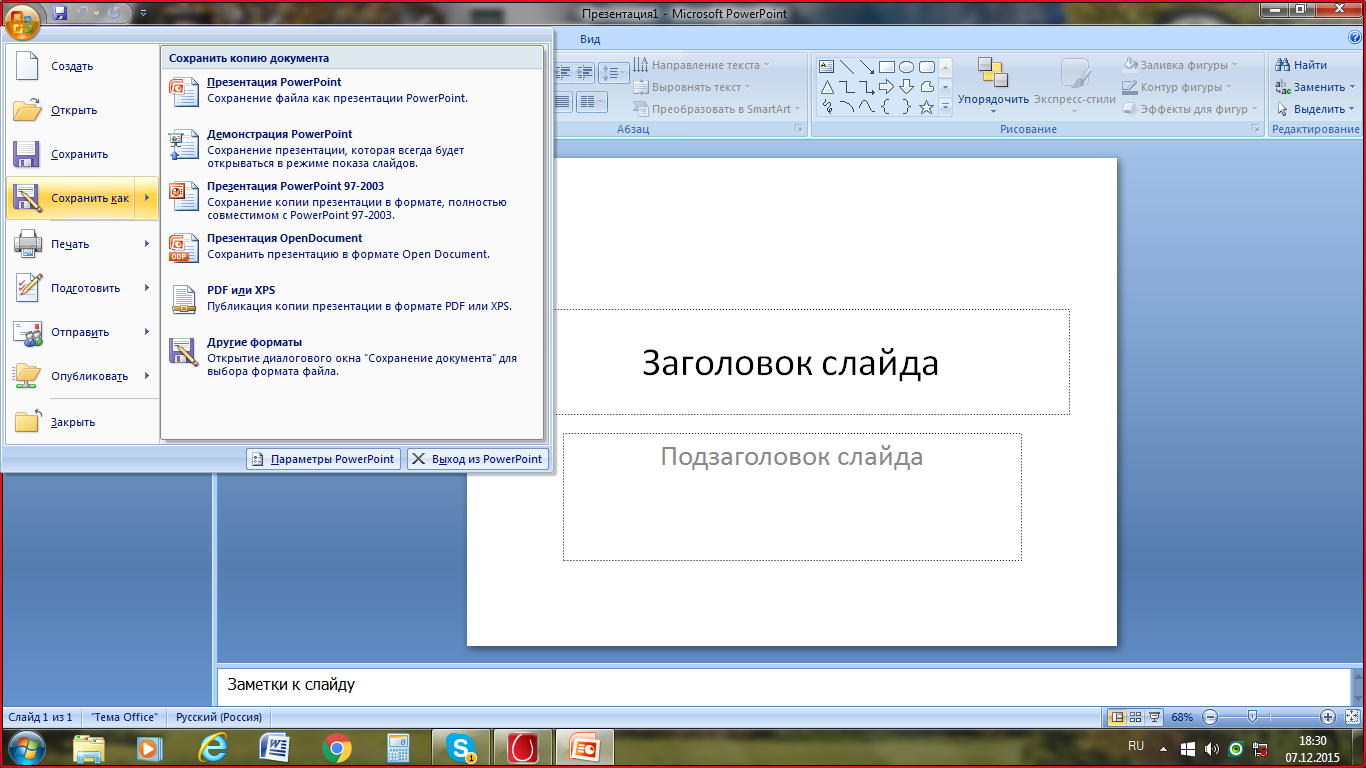Click the Fit slide to window icon
The height and width of the screenshot is (768, 1366).
click(1351, 717)
